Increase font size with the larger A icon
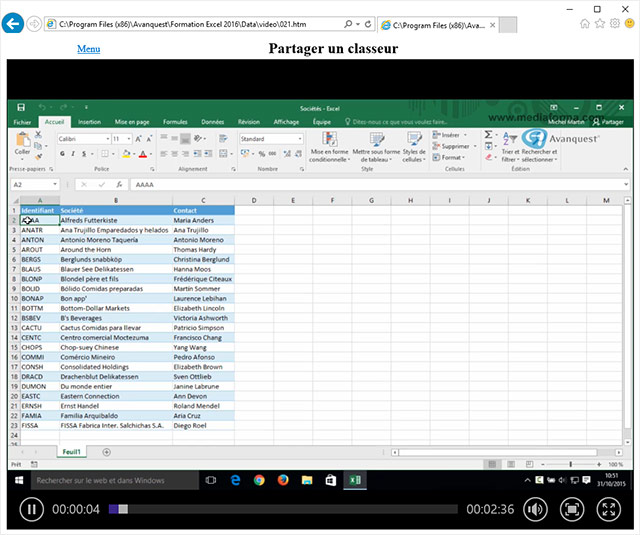The height and width of the screenshot is (535, 640). click(x=138, y=139)
